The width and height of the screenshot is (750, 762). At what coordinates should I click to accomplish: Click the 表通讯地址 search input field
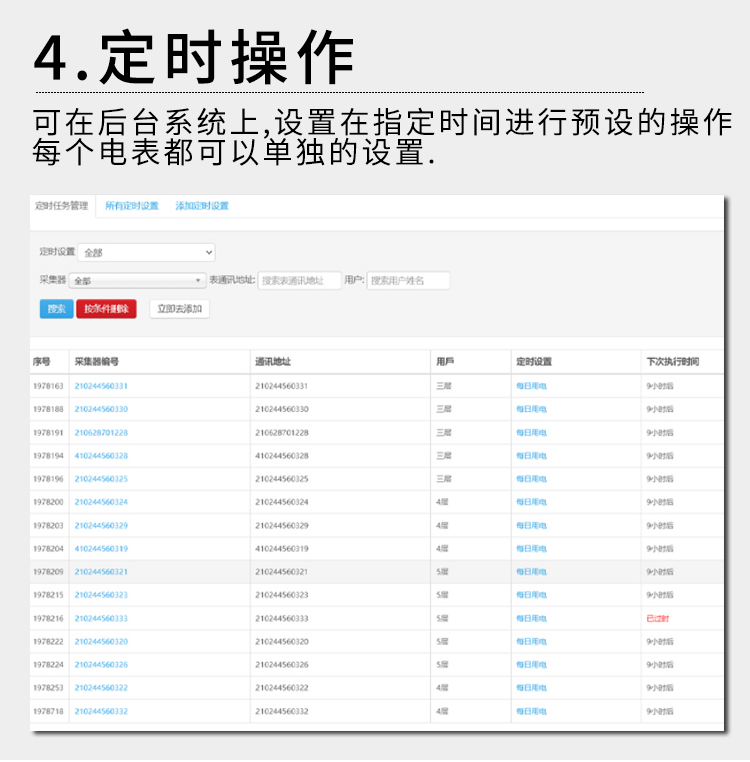click(x=299, y=281)
